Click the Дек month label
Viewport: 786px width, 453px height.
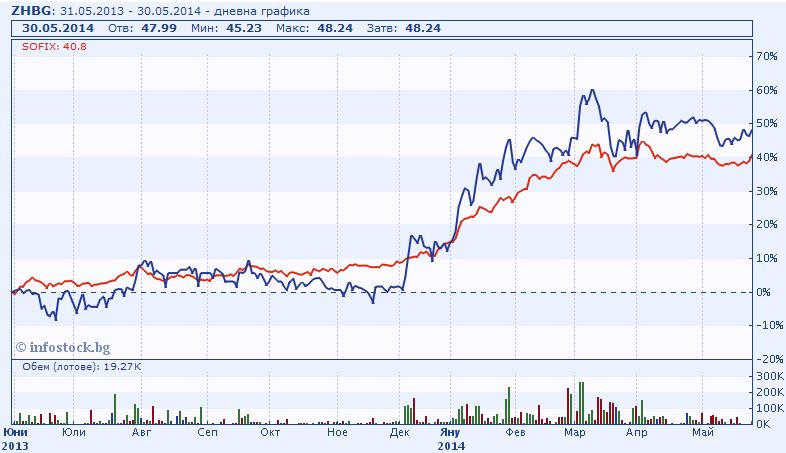[x=400, y=432]
